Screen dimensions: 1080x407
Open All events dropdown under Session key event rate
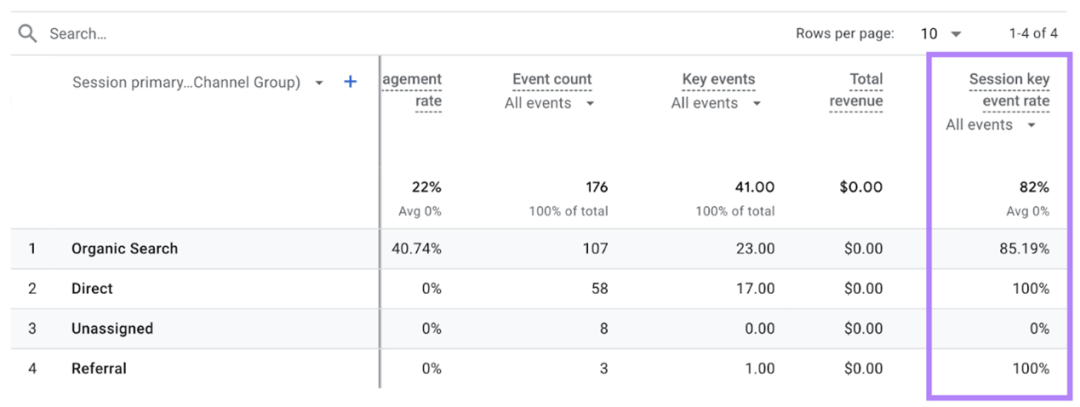coord(990,125)
